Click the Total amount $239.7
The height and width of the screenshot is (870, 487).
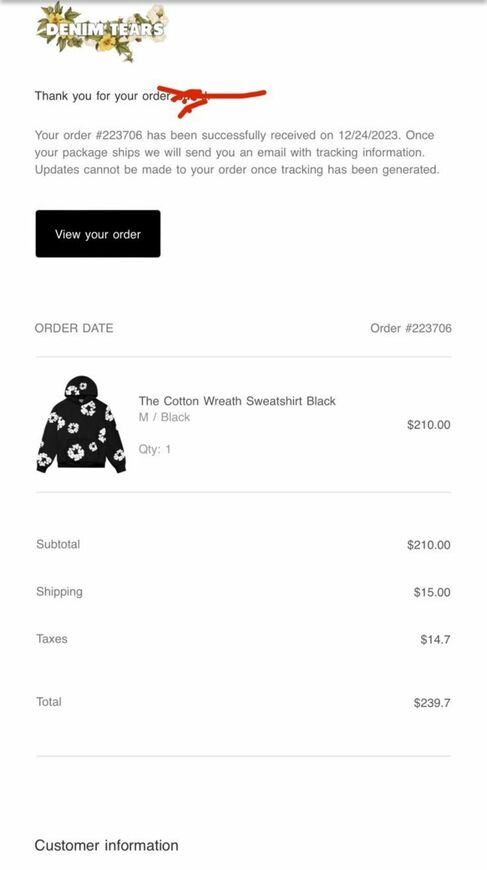coord(432,703)
